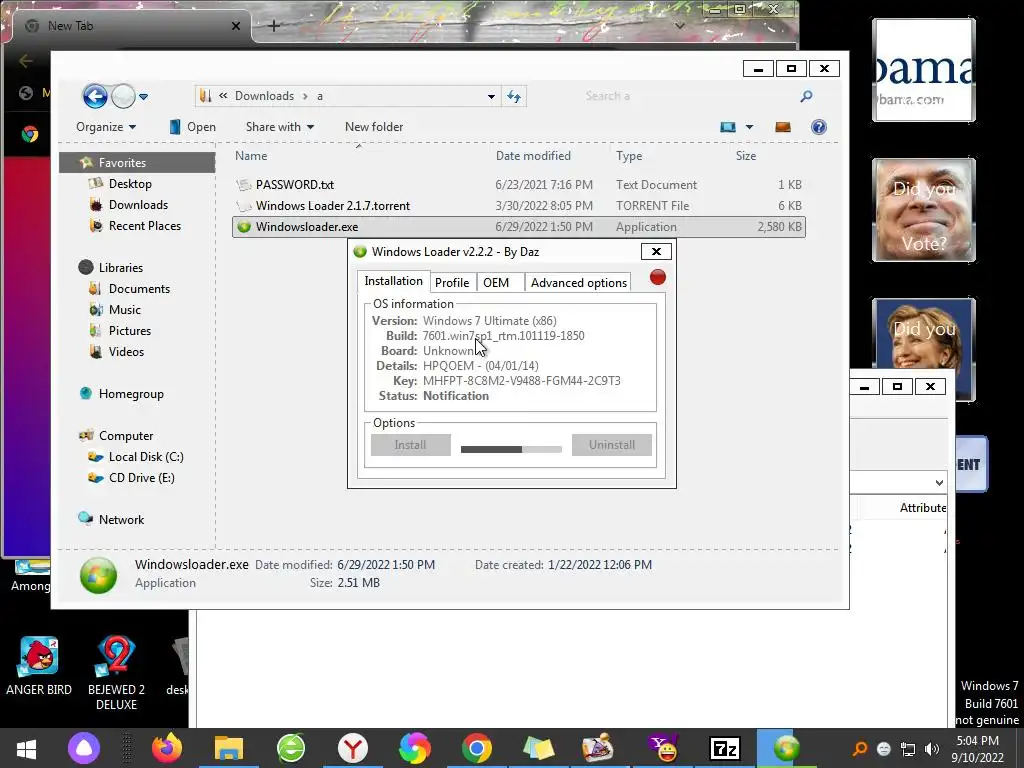Open BEJEWED 2 DELUXE desktop shortcut
Viewport: 1024px width, 768px height.
click(116, 673)
